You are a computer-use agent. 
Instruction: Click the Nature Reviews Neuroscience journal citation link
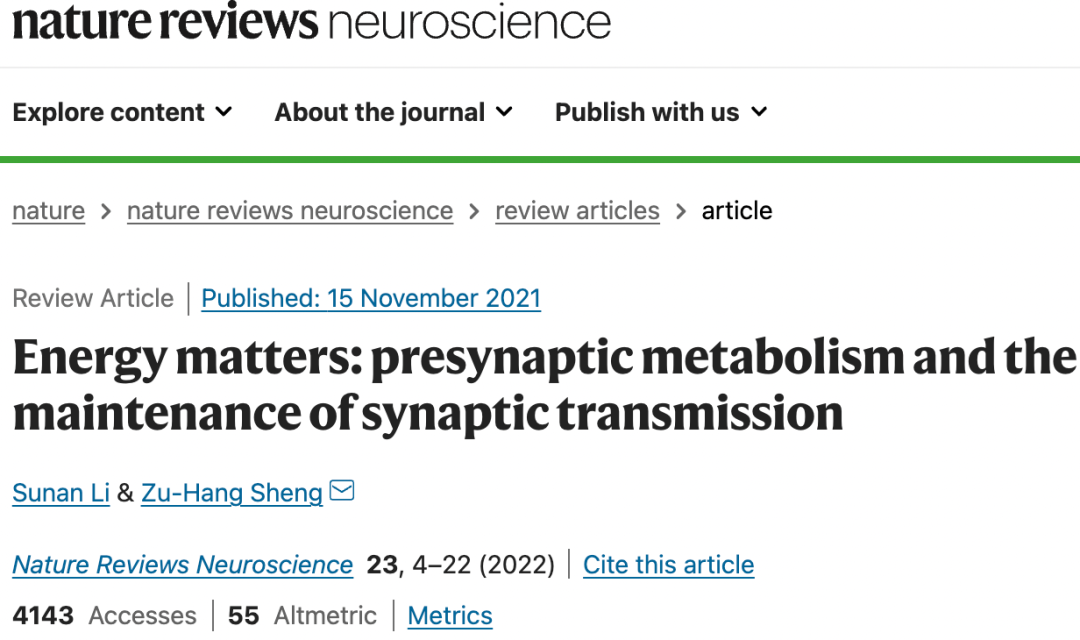(183, 565)
